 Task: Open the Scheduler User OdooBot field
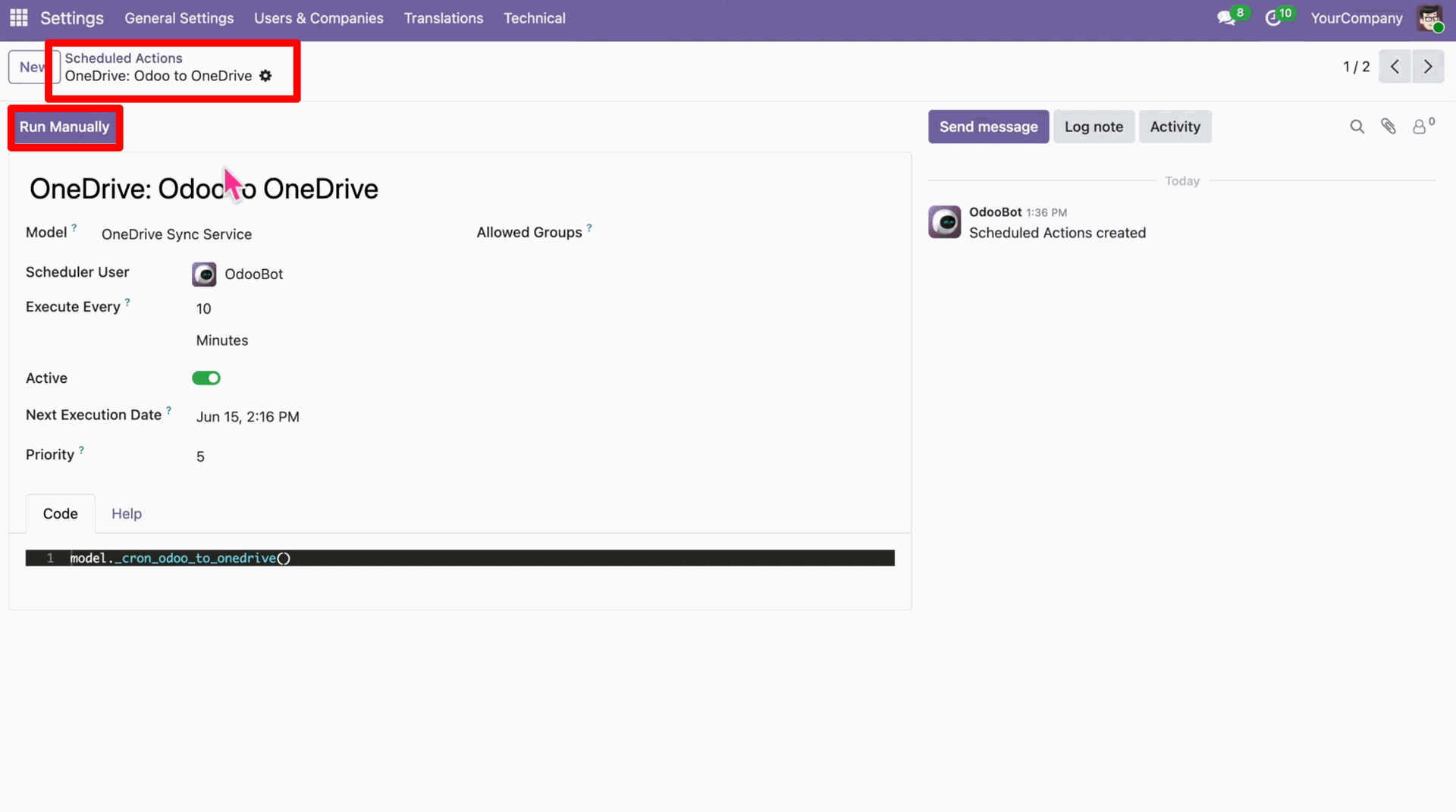point(253,274)
